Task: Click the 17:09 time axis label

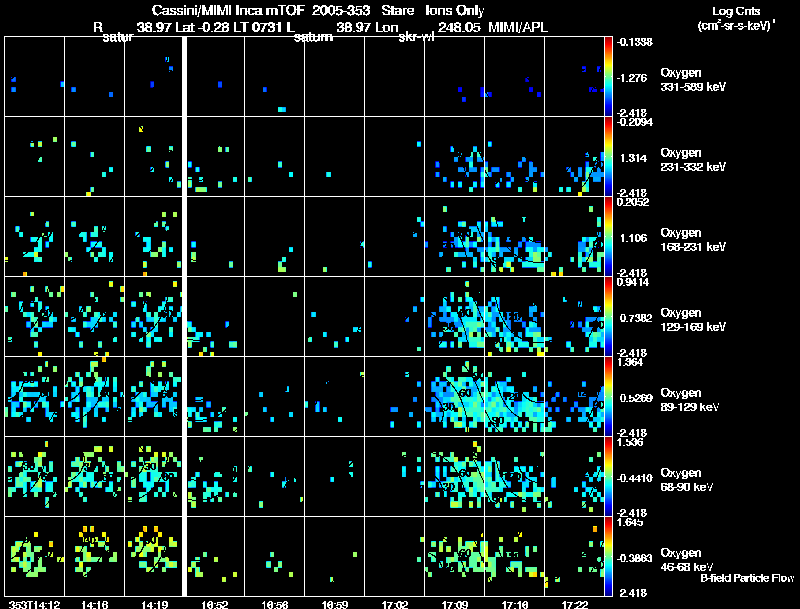Action: pos(455,604)
